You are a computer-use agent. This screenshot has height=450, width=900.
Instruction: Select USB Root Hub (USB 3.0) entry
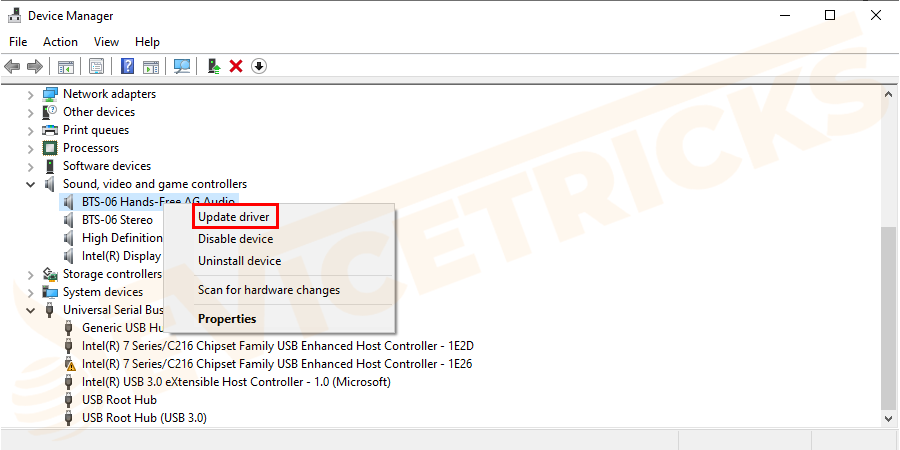(144, 418)
